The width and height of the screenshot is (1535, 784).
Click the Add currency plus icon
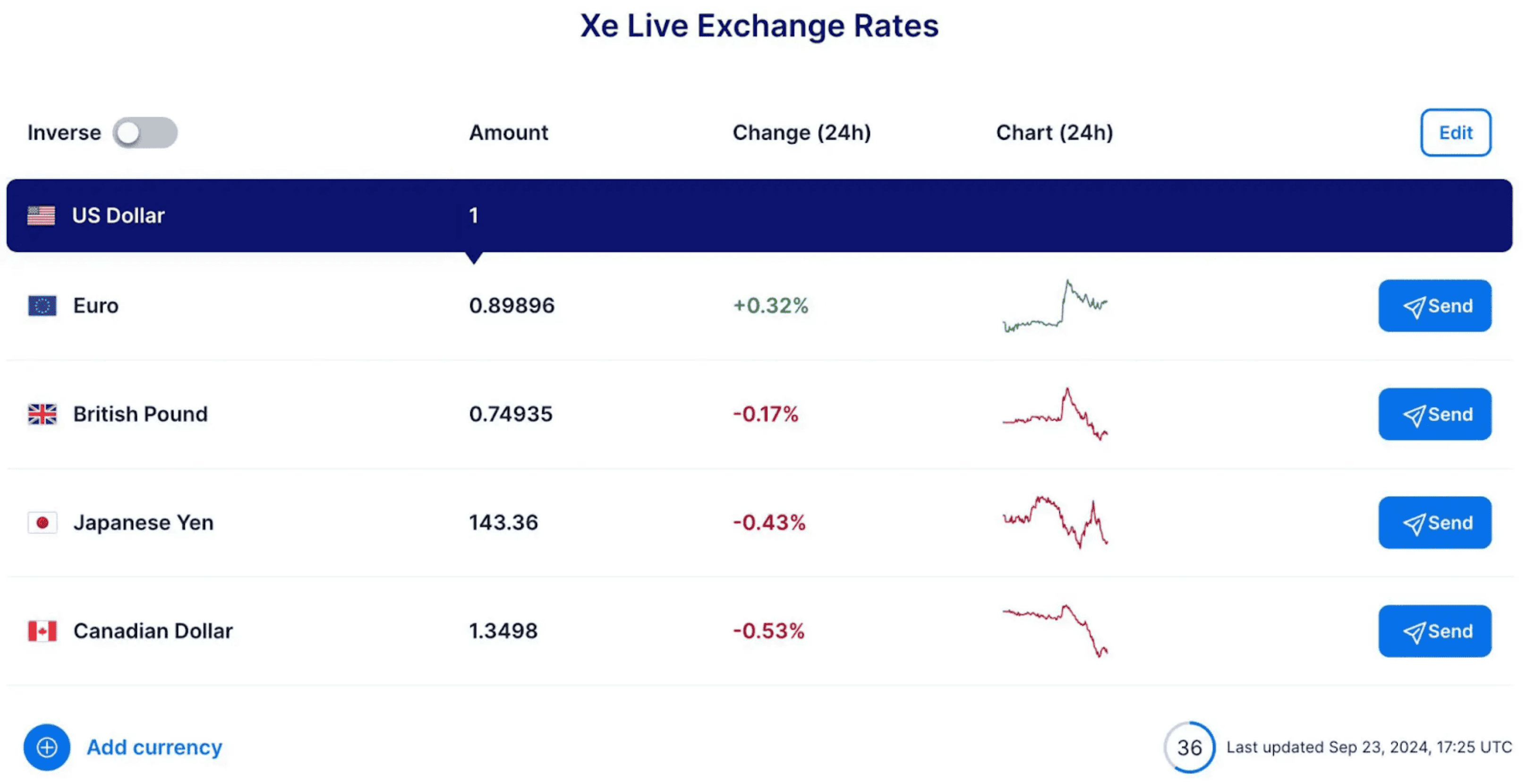pyautogui.click(x=46, y=747)
